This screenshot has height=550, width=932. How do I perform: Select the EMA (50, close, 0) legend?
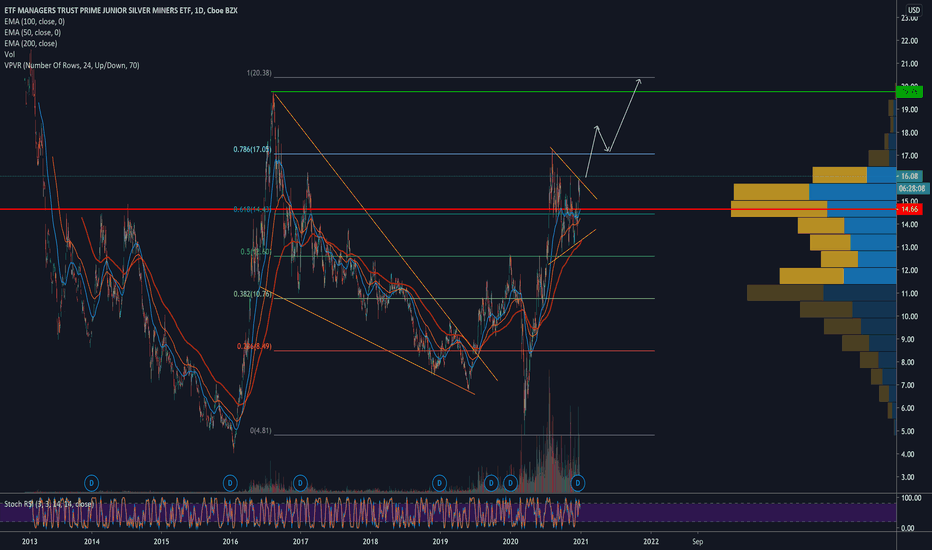click(x=33, y=32)
